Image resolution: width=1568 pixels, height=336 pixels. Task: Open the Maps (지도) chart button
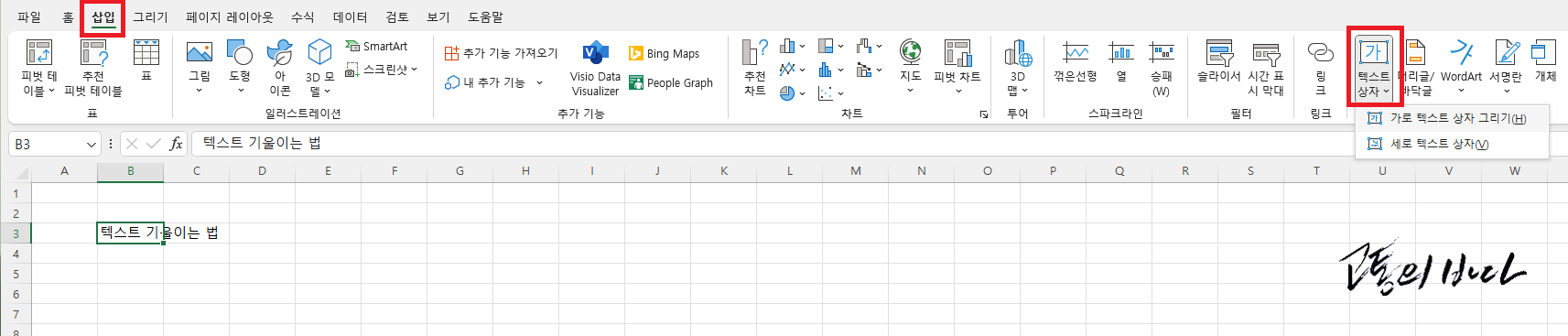tap(910, 68)
